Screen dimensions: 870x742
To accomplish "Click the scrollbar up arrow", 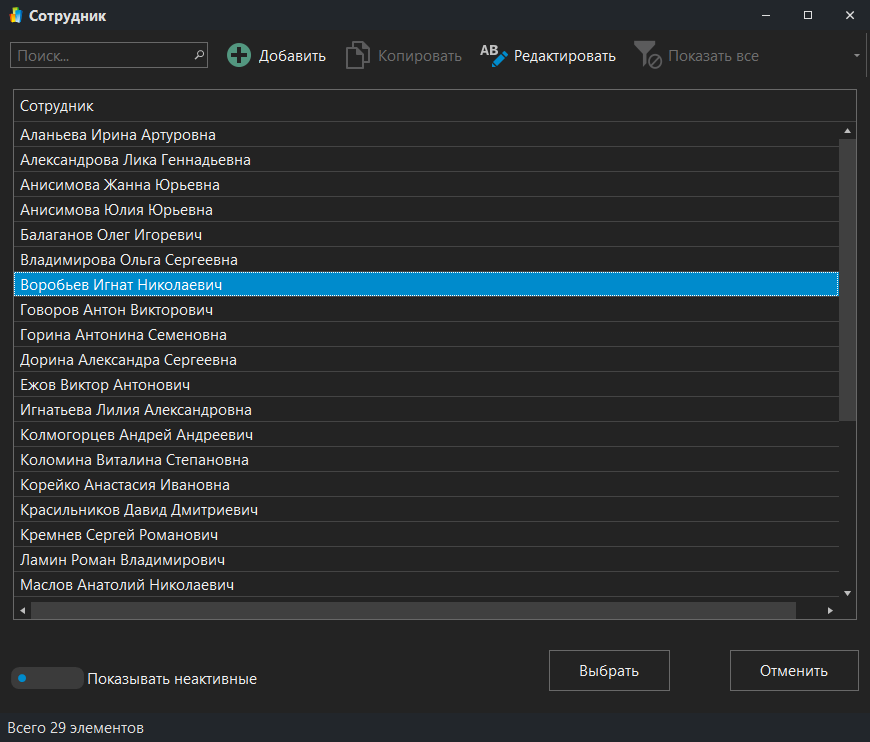I will click(x=847, y=129).
